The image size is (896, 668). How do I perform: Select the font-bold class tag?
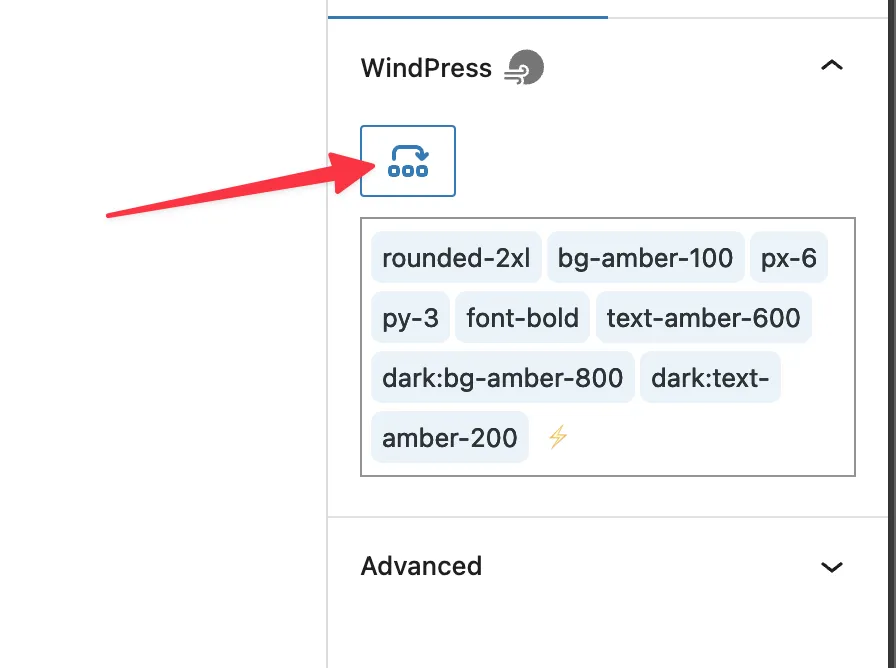click(x=522, y=318)
